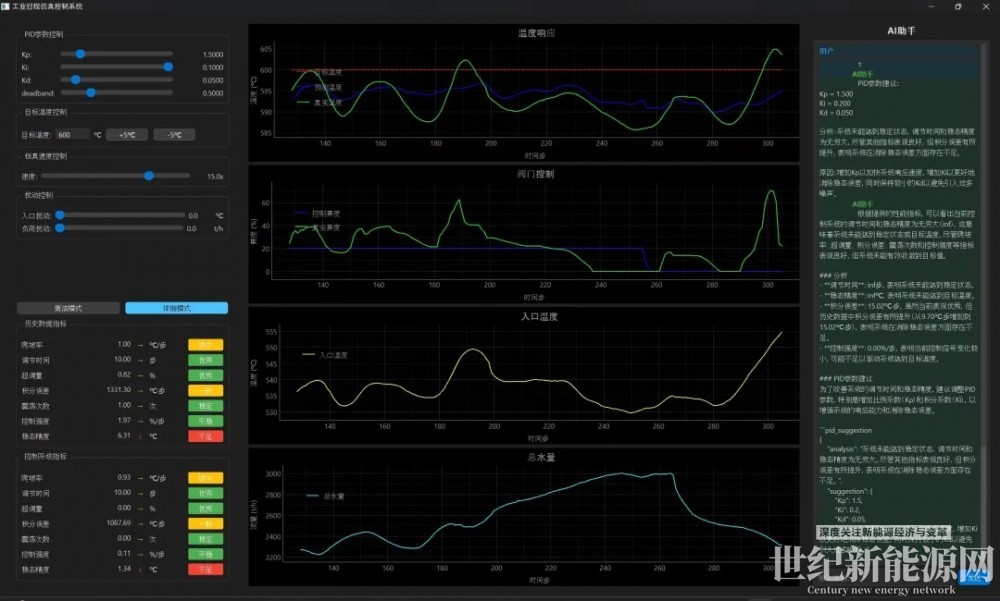Click the 历史数据指标 section title
This screenshot has width=1000, height=601.
(x=46, y=324)
